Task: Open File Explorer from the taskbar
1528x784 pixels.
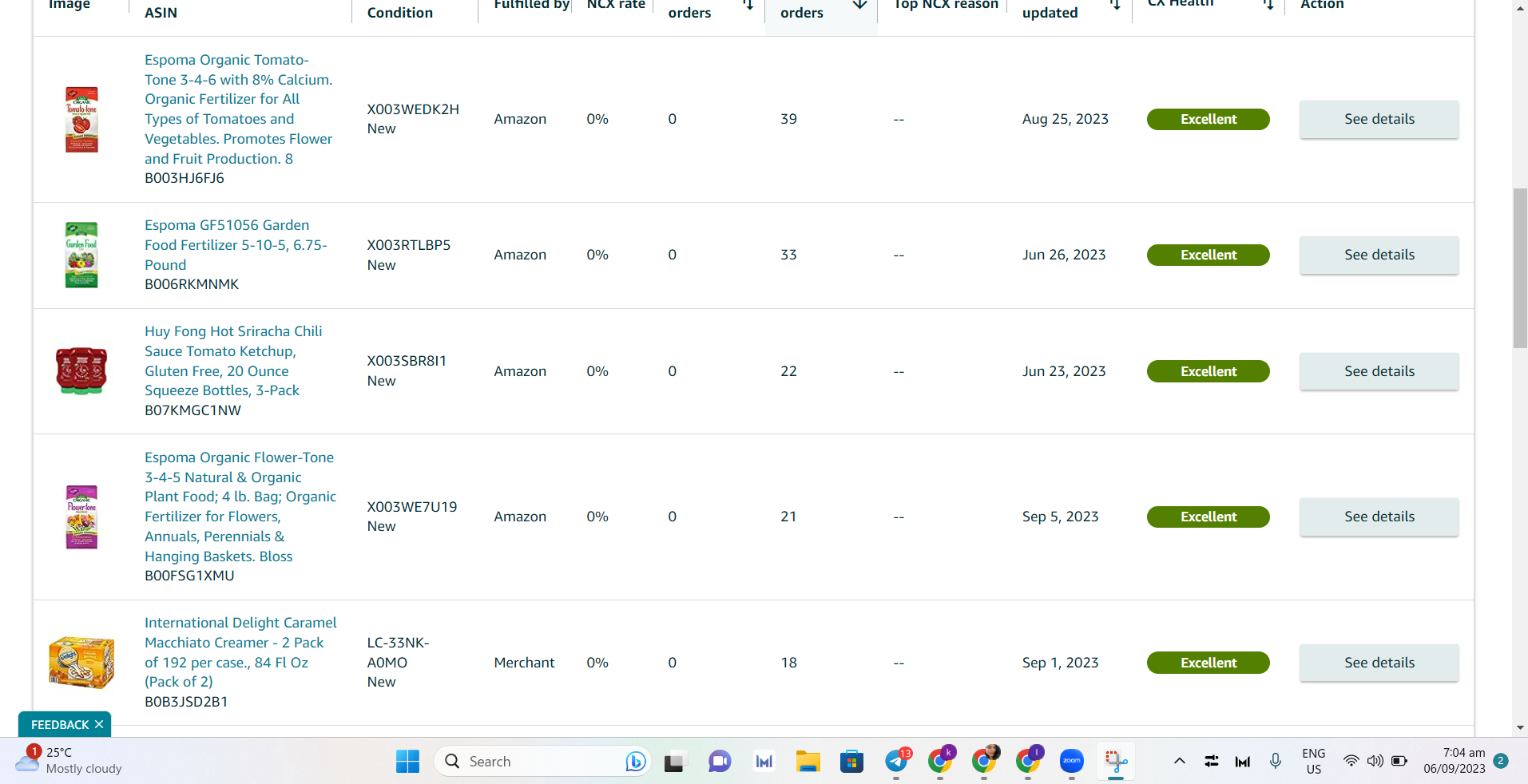Action: [x=808, y=762]
